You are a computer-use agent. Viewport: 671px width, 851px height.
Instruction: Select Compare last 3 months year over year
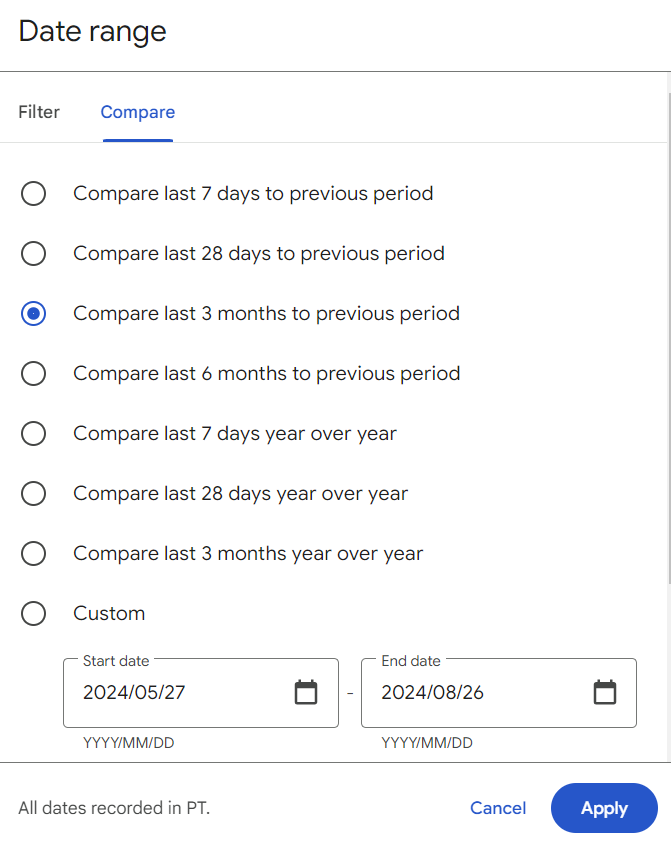point(34,553)
